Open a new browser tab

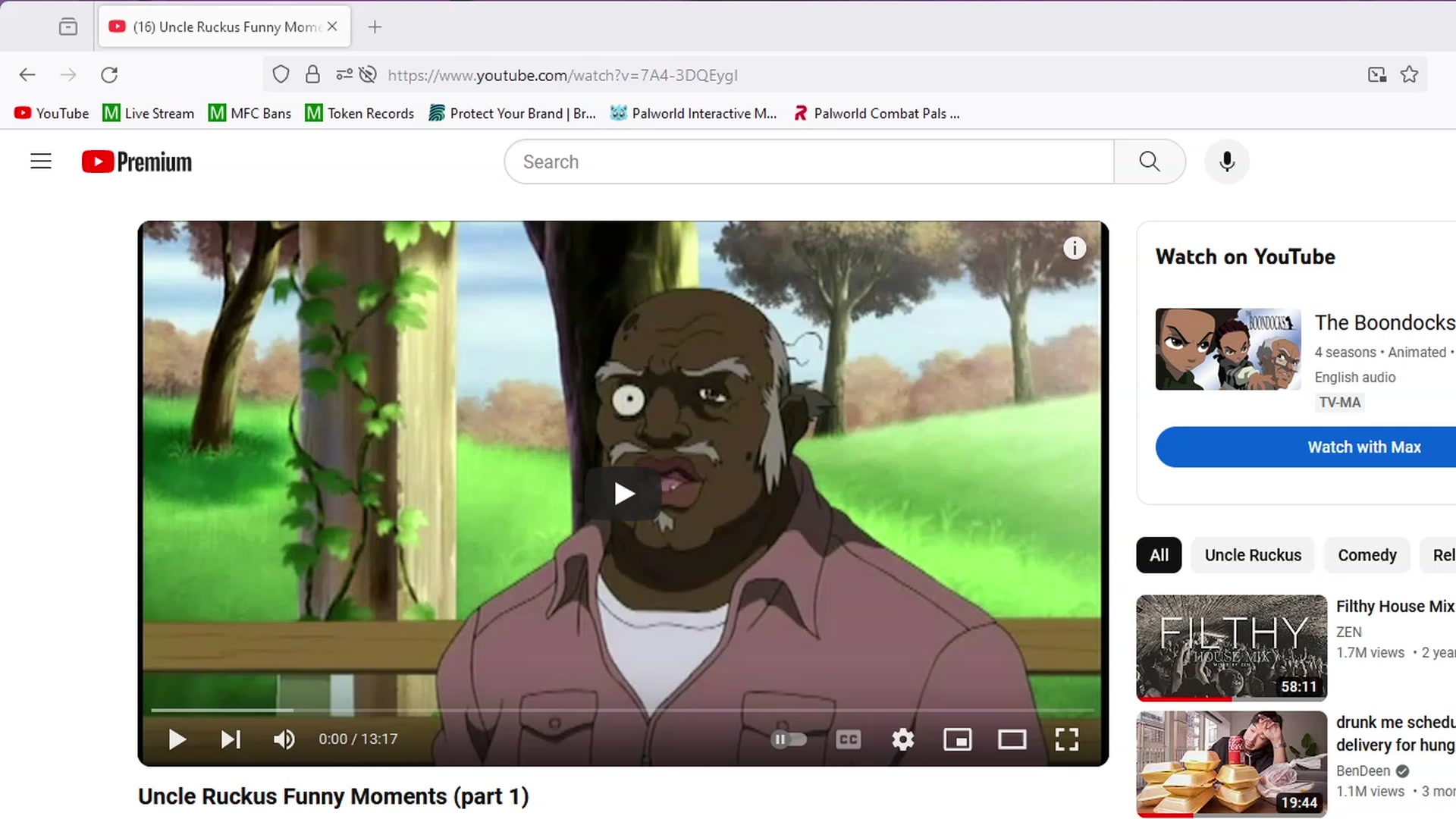coord(375,27)
